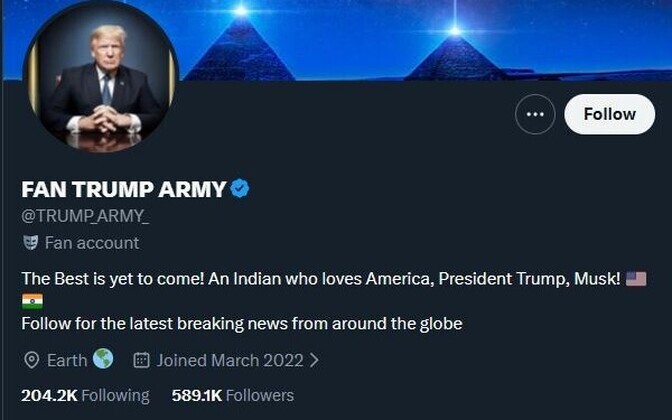This screenshot has height=420, width=672.
Task: Click the Earth location text
Action: coord(67,360)
